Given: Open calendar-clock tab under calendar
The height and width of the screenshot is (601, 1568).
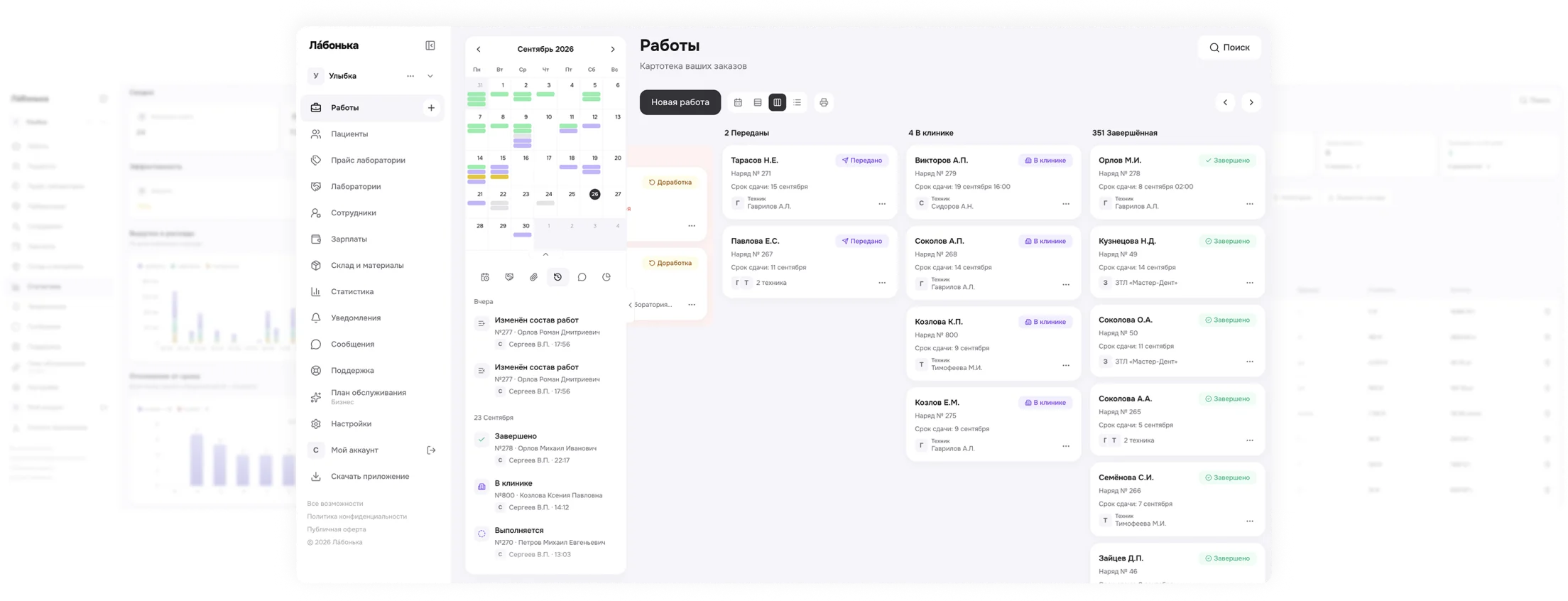Looking at the screenshot, I should click(x=485, y=277).
